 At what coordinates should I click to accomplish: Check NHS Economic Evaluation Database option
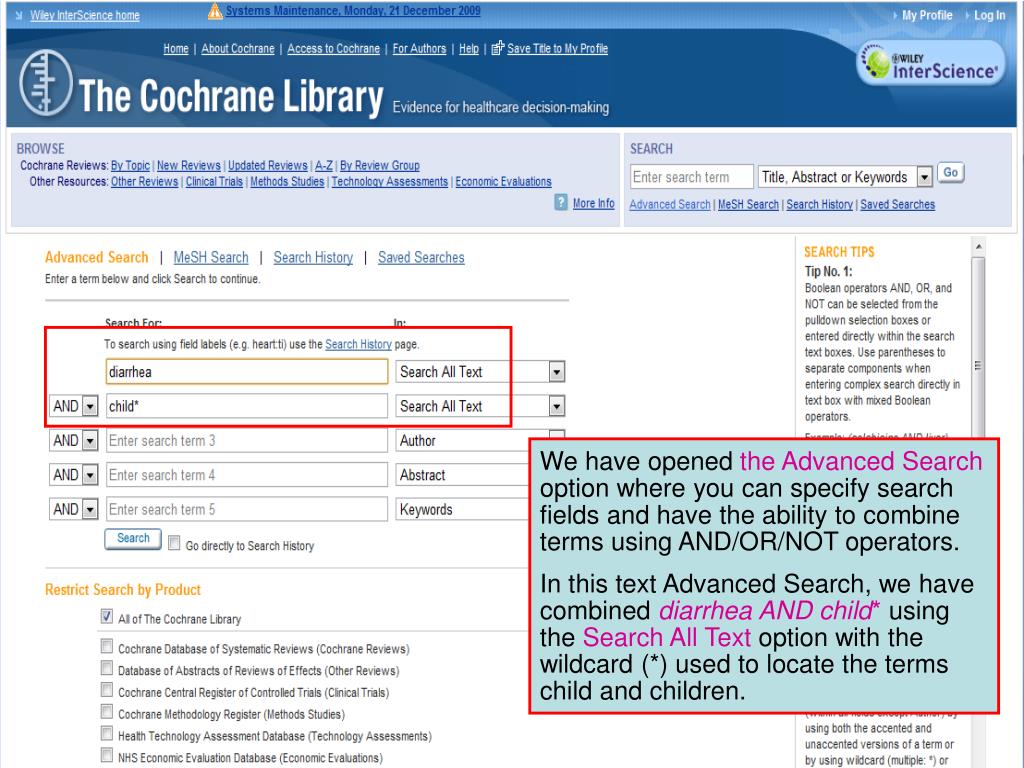pyautogui.click(x=107, y=756)
